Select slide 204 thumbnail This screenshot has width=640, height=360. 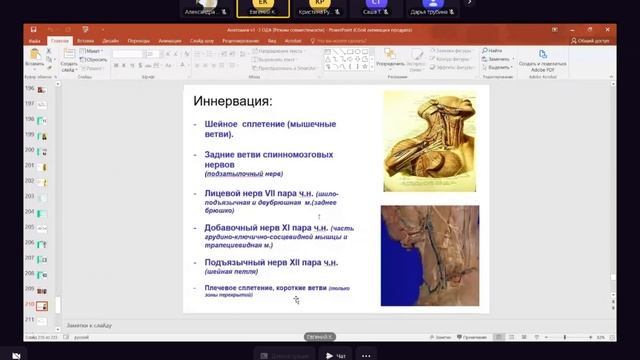pos(42,213)
